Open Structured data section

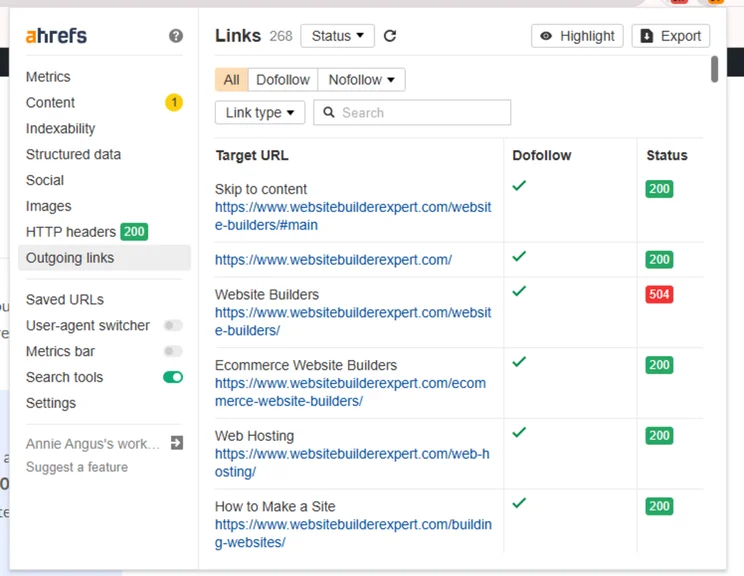[73, 154]
